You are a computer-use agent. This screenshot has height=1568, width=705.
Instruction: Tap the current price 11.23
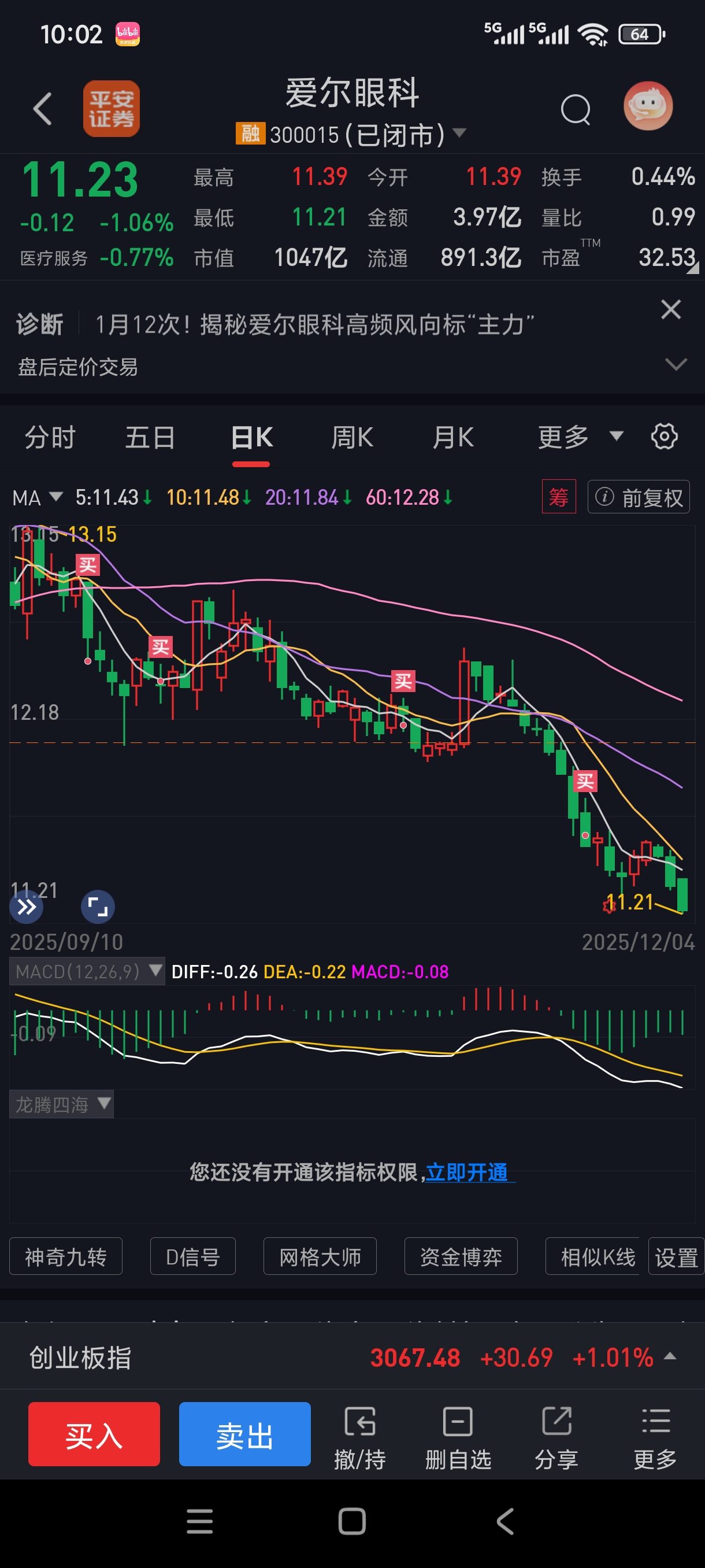(80, 180)
